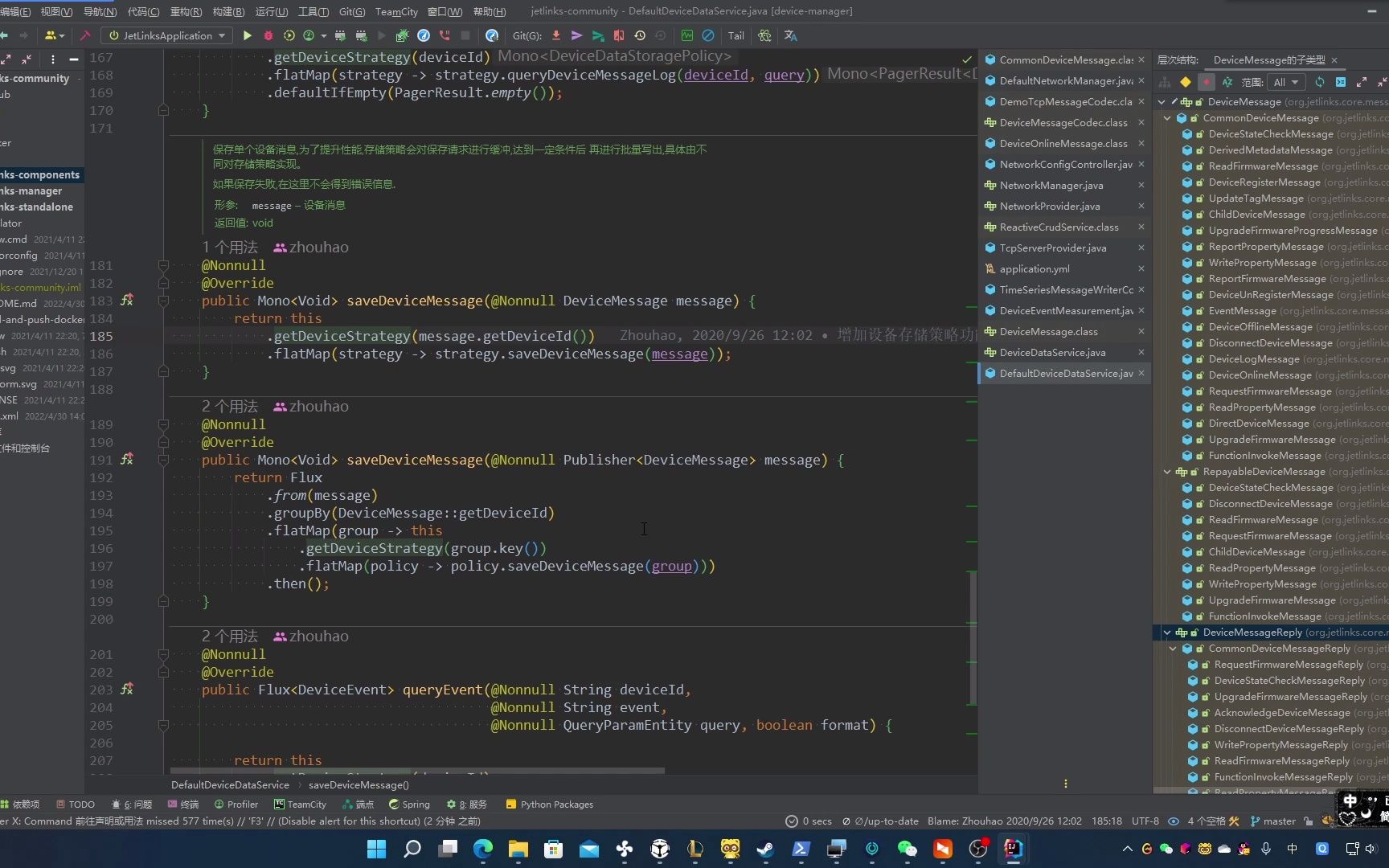Viewport: 1389px width, 868px height.
Task: Collapse the code fold marker on line 183
Action: [163, 301]
